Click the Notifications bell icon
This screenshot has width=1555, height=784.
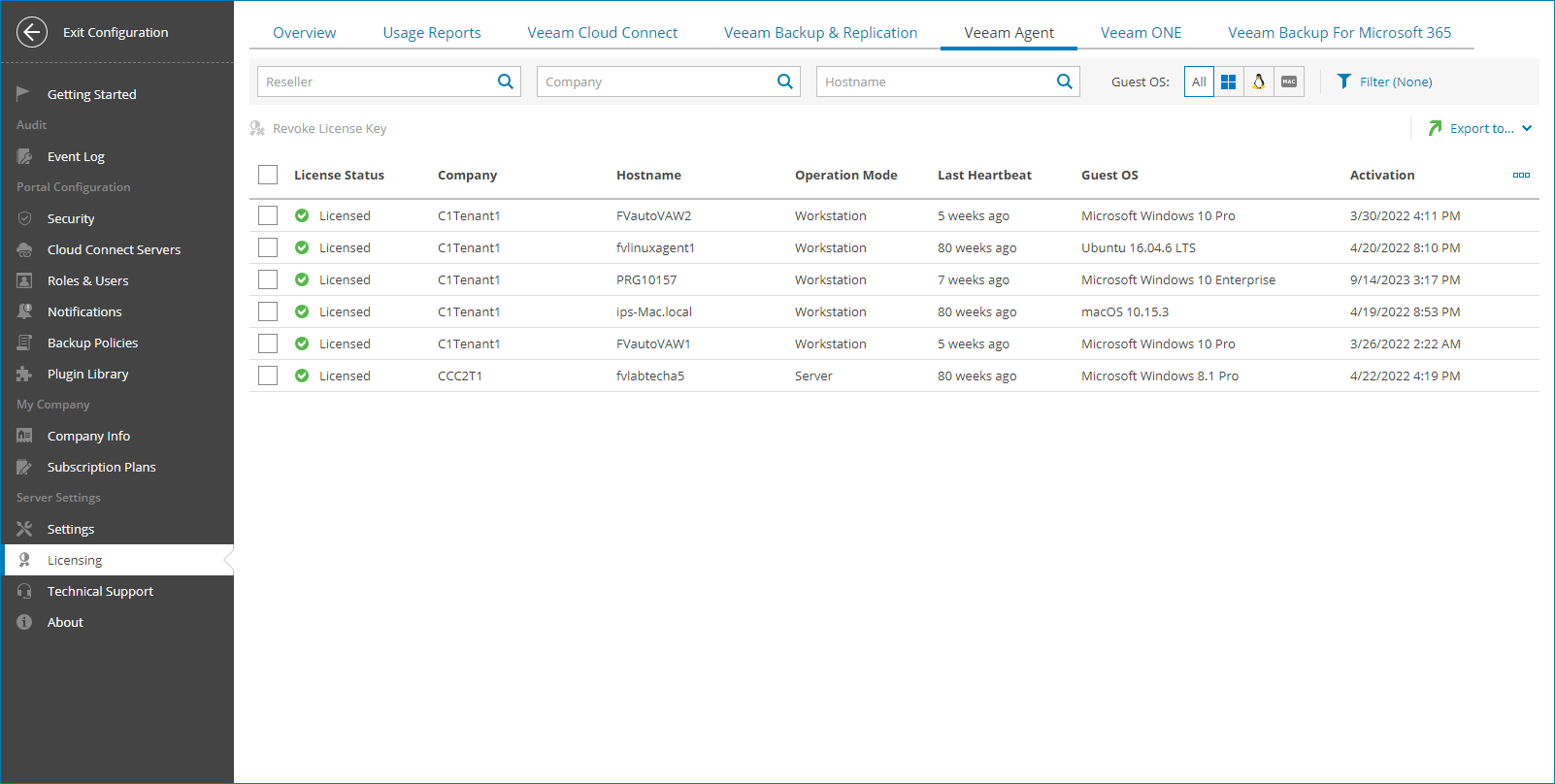pyautogui.click(x=24, y=311)
